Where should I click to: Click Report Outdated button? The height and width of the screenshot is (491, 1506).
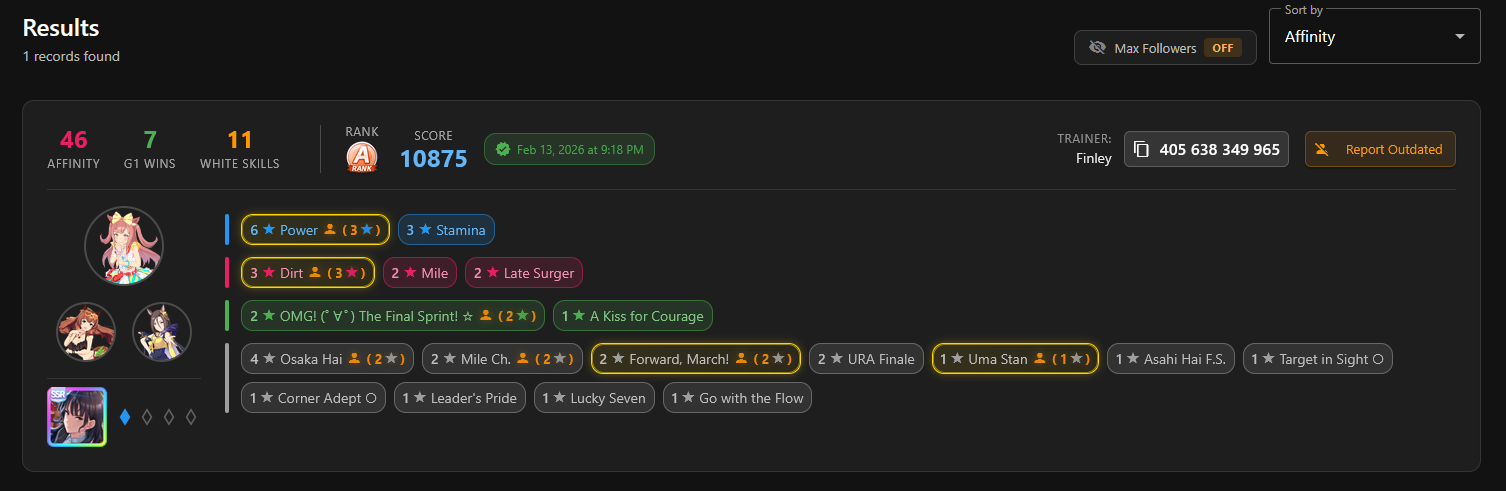[x=1380, y=149]
